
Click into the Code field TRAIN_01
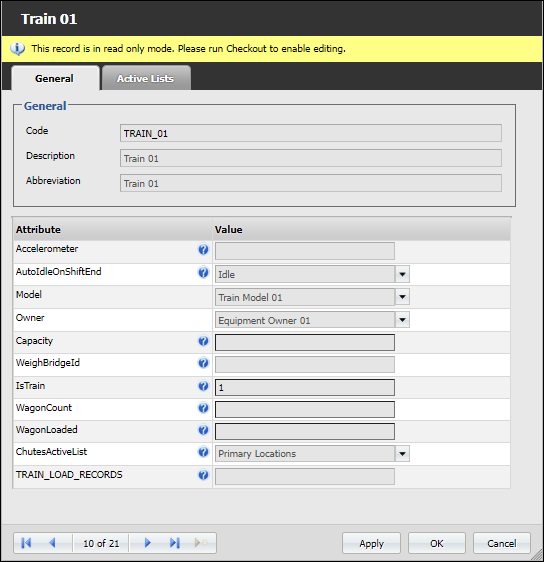[x=311, y=133]
